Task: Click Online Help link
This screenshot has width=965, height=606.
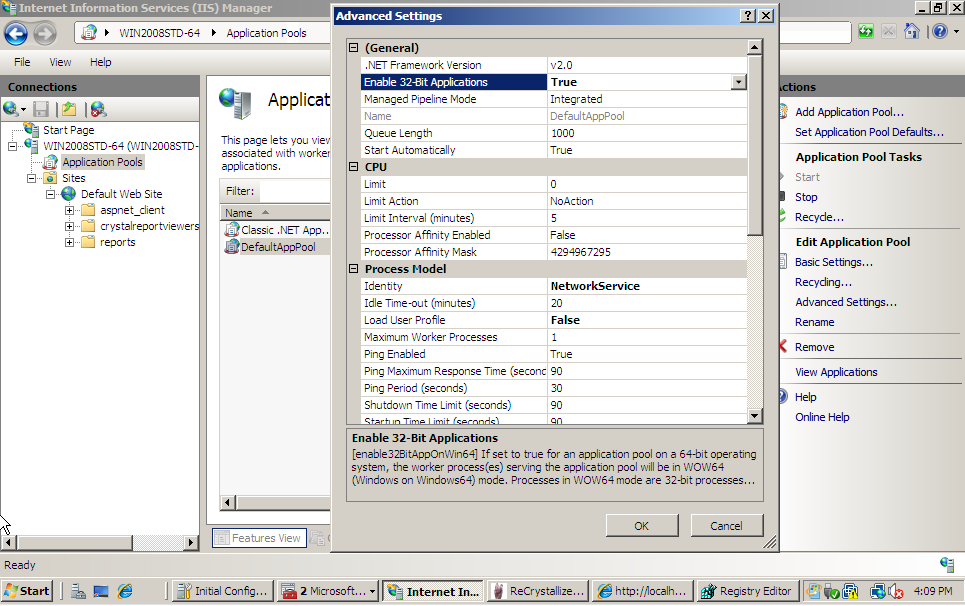Action: click(822, 417)
